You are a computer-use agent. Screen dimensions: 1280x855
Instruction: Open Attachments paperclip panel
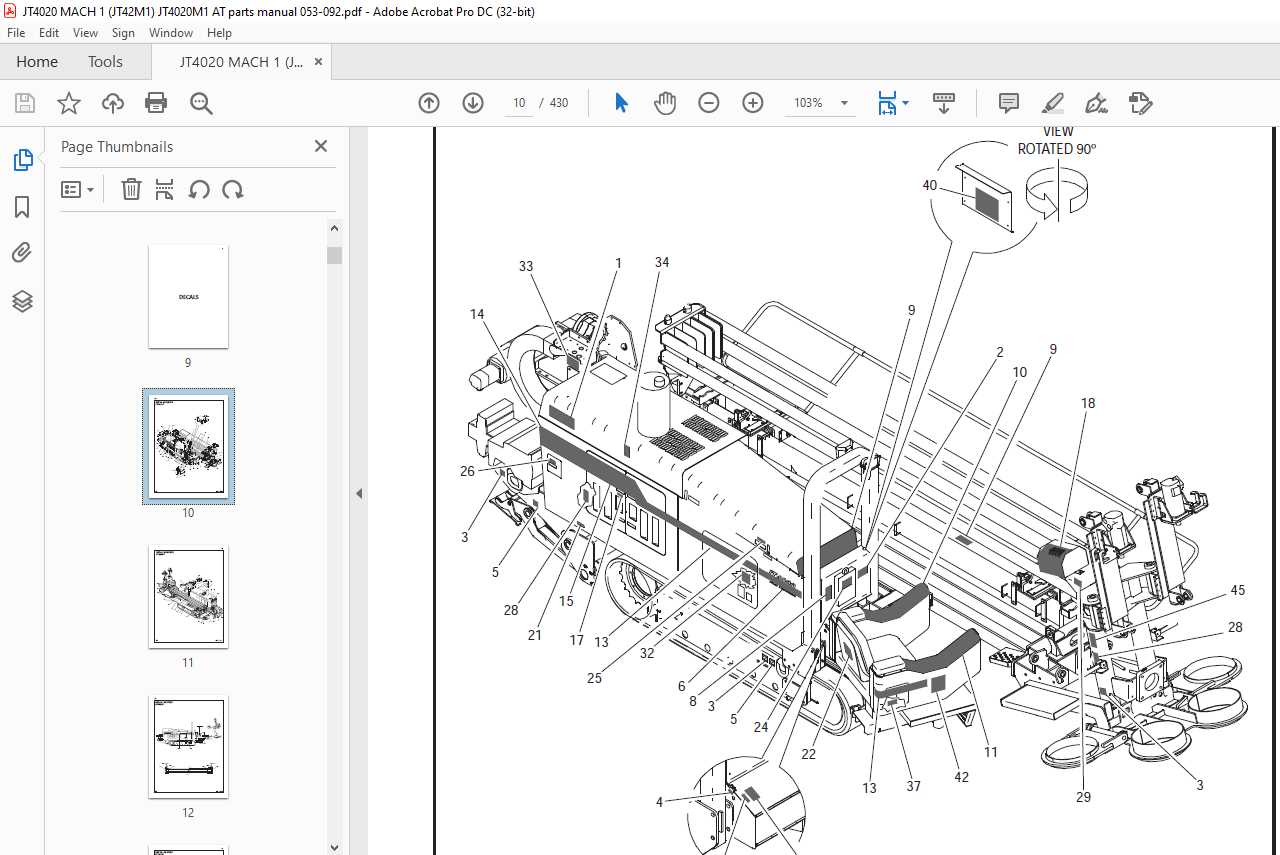22,253
